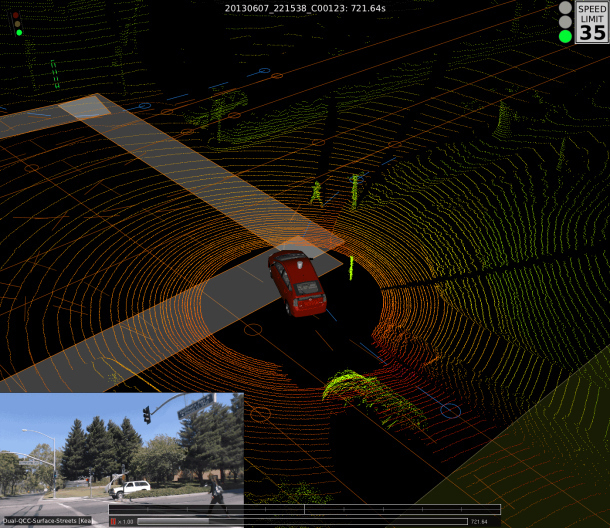Viewport: 610px width, 528px height.
Task: Click the small traffic light icon top-left
Action: pos(17,24)
